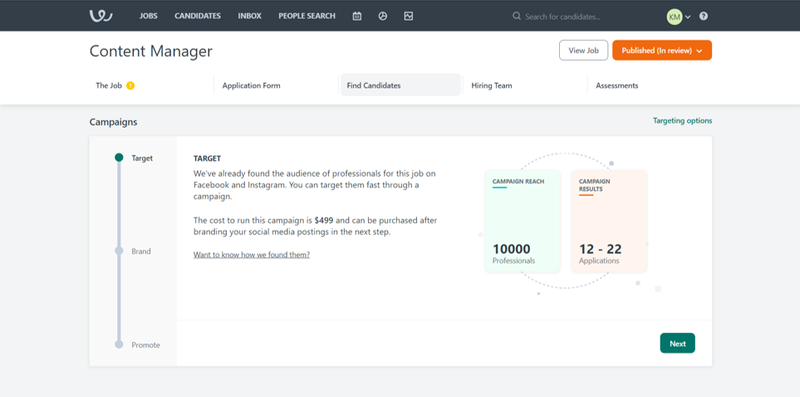Viewport: 800px width, 397px height.
Task: Click the yellow warning icon on The Job
Action: coord(131,86)
